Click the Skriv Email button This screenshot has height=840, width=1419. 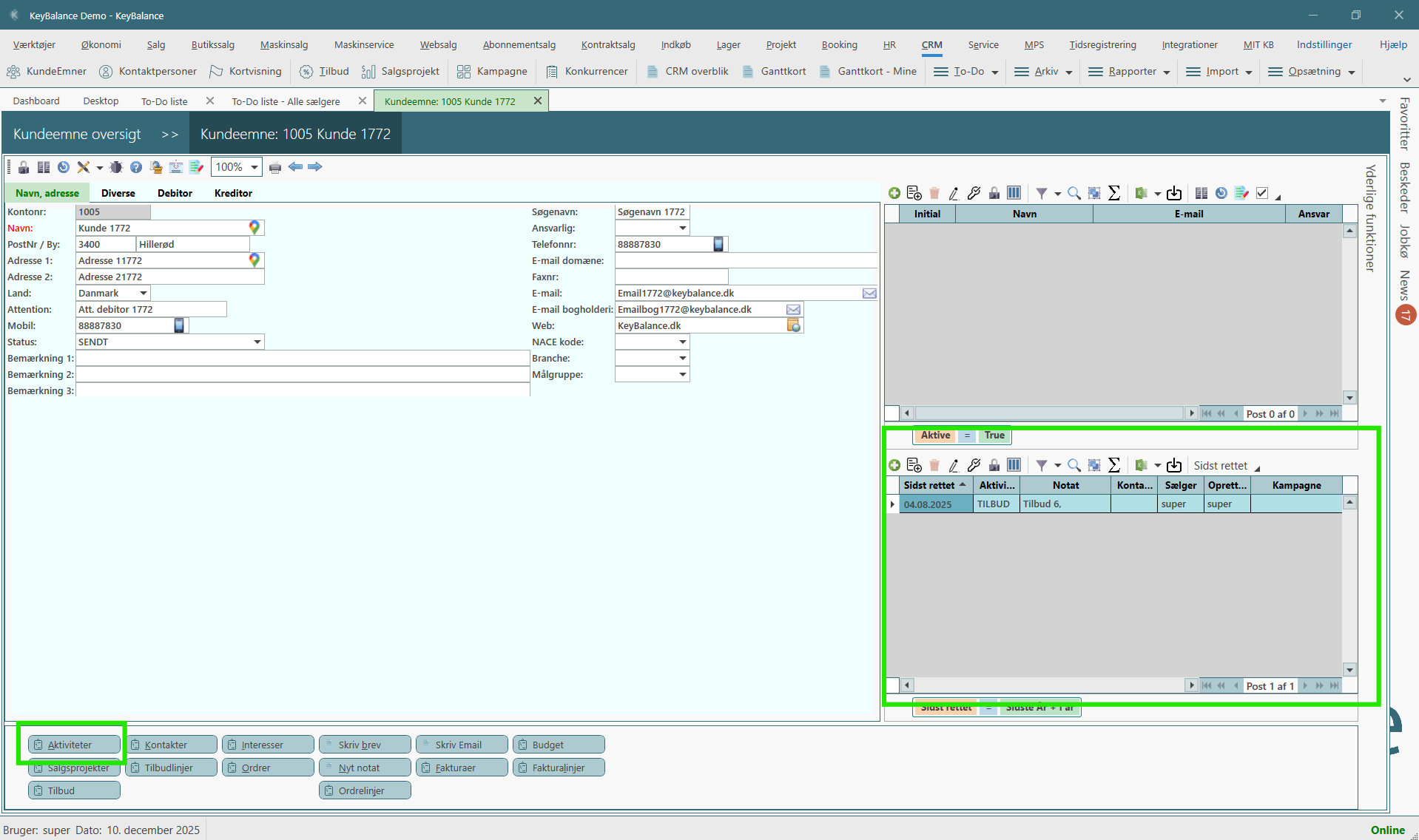(462, 745)
